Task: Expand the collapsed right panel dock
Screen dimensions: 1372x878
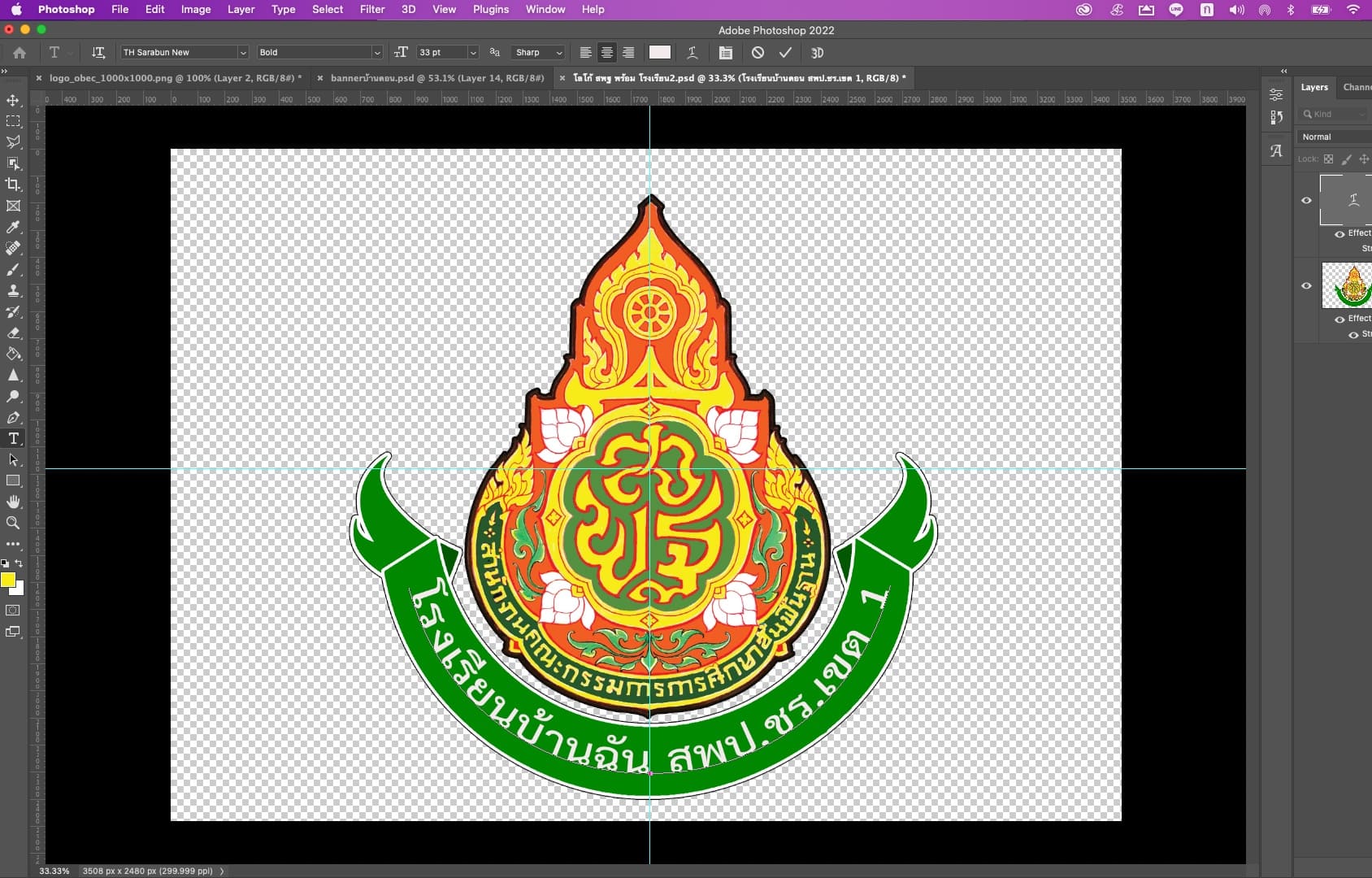Action: [1284, 71]
